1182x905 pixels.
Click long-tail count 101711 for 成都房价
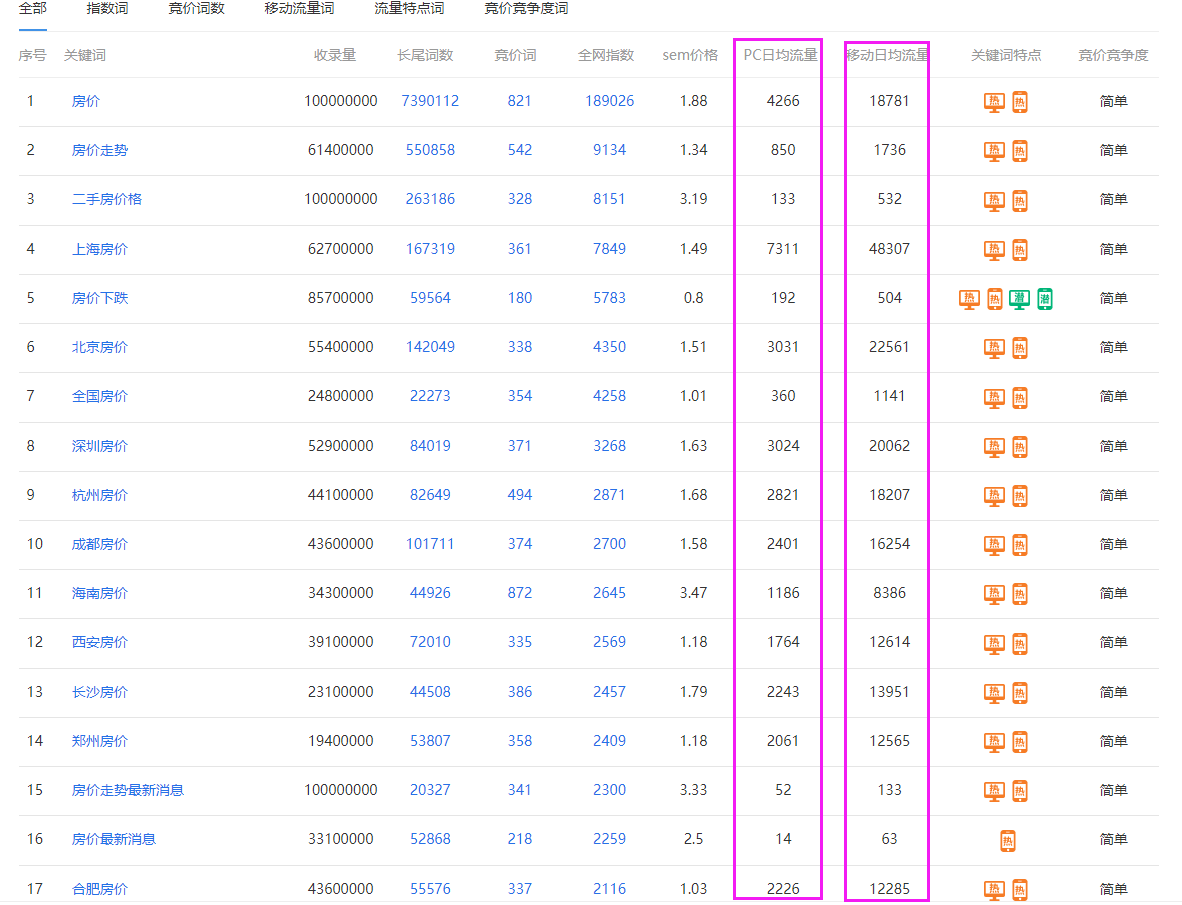(x=430, y=543)
